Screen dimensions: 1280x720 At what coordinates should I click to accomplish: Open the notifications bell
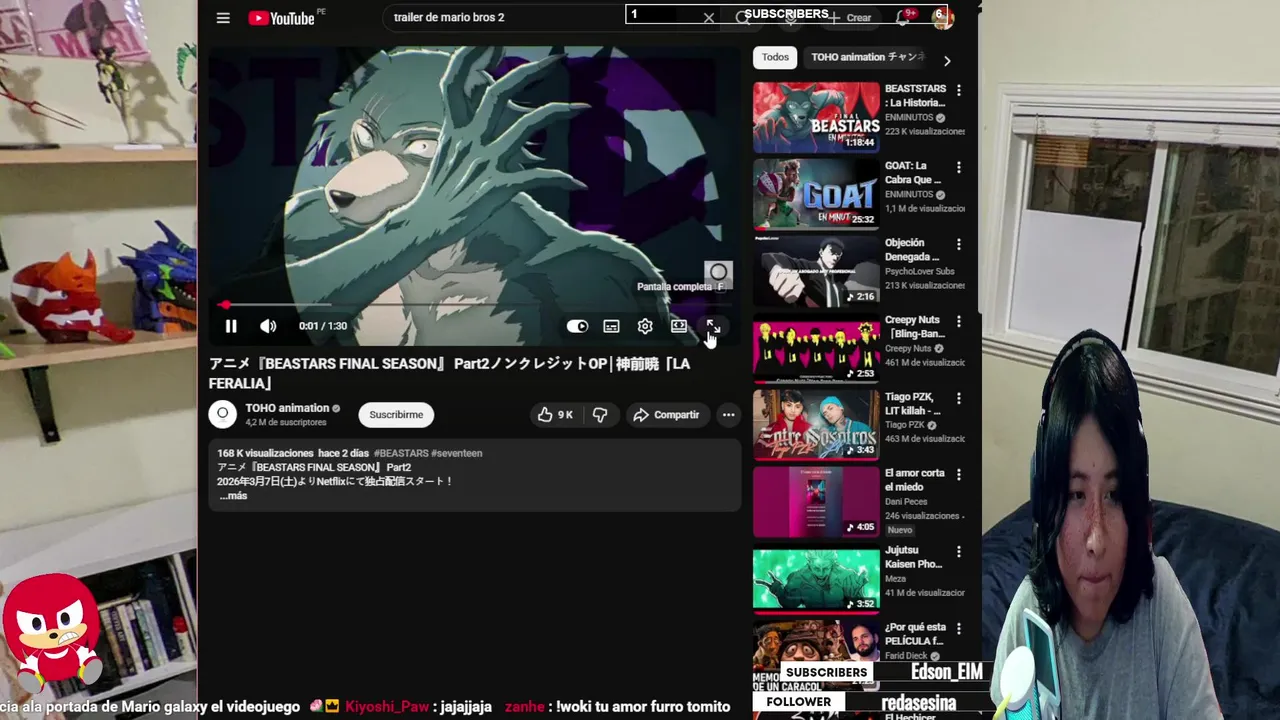coord(903,17)
